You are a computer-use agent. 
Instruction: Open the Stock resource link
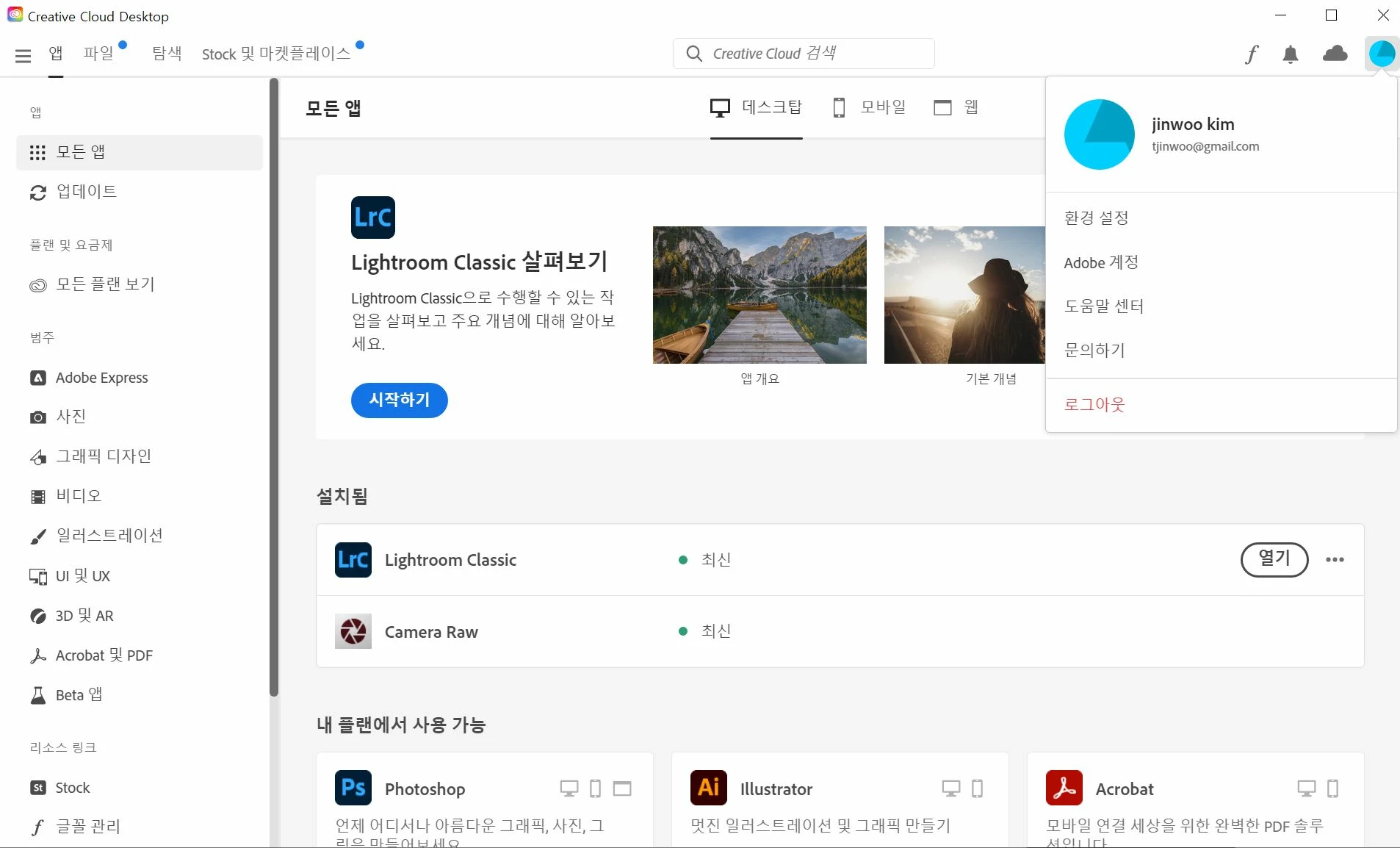[59, 788]
